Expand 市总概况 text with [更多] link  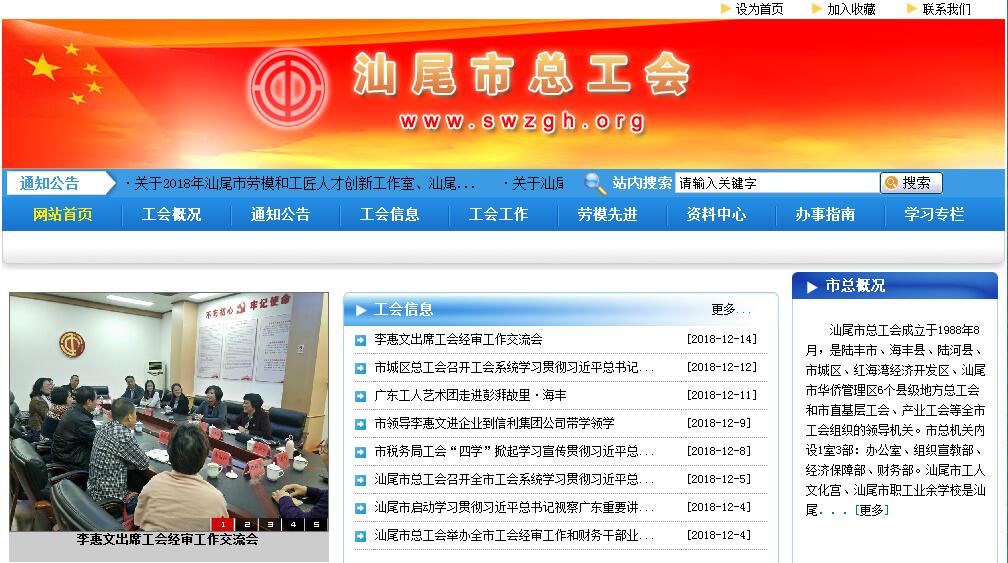click(871, 510)
